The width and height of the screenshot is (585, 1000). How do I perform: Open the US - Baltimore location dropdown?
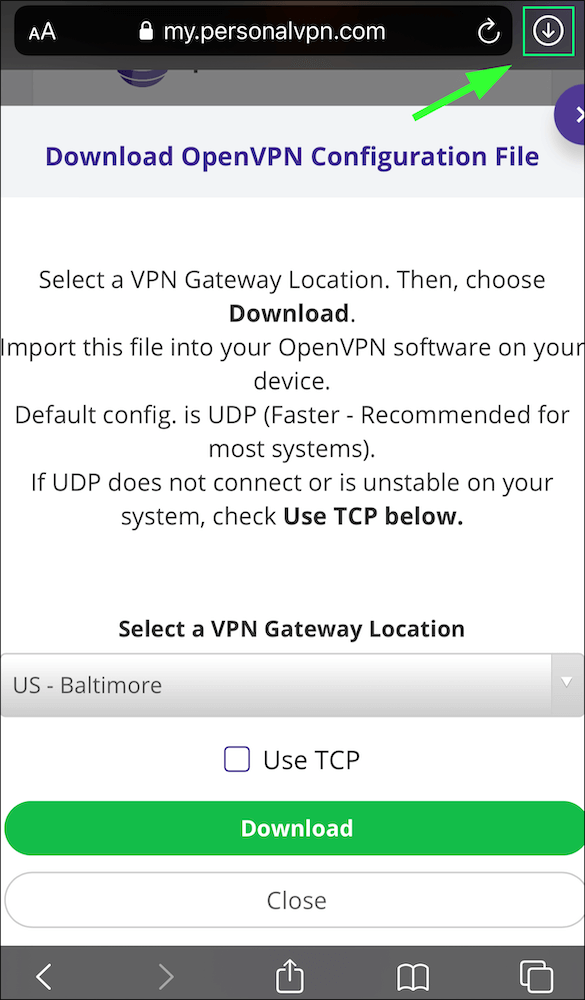coord(292,685)
